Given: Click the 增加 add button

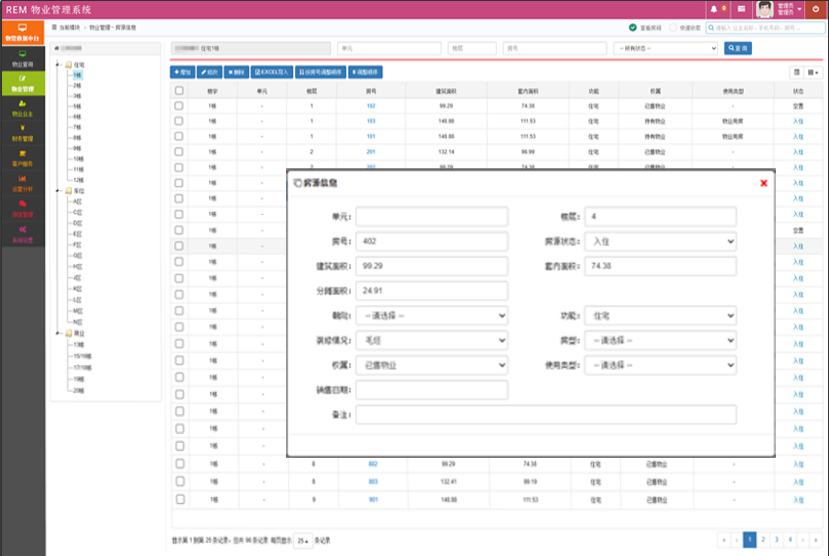Looking at the screenshot, I should click(x=182, y=72).
